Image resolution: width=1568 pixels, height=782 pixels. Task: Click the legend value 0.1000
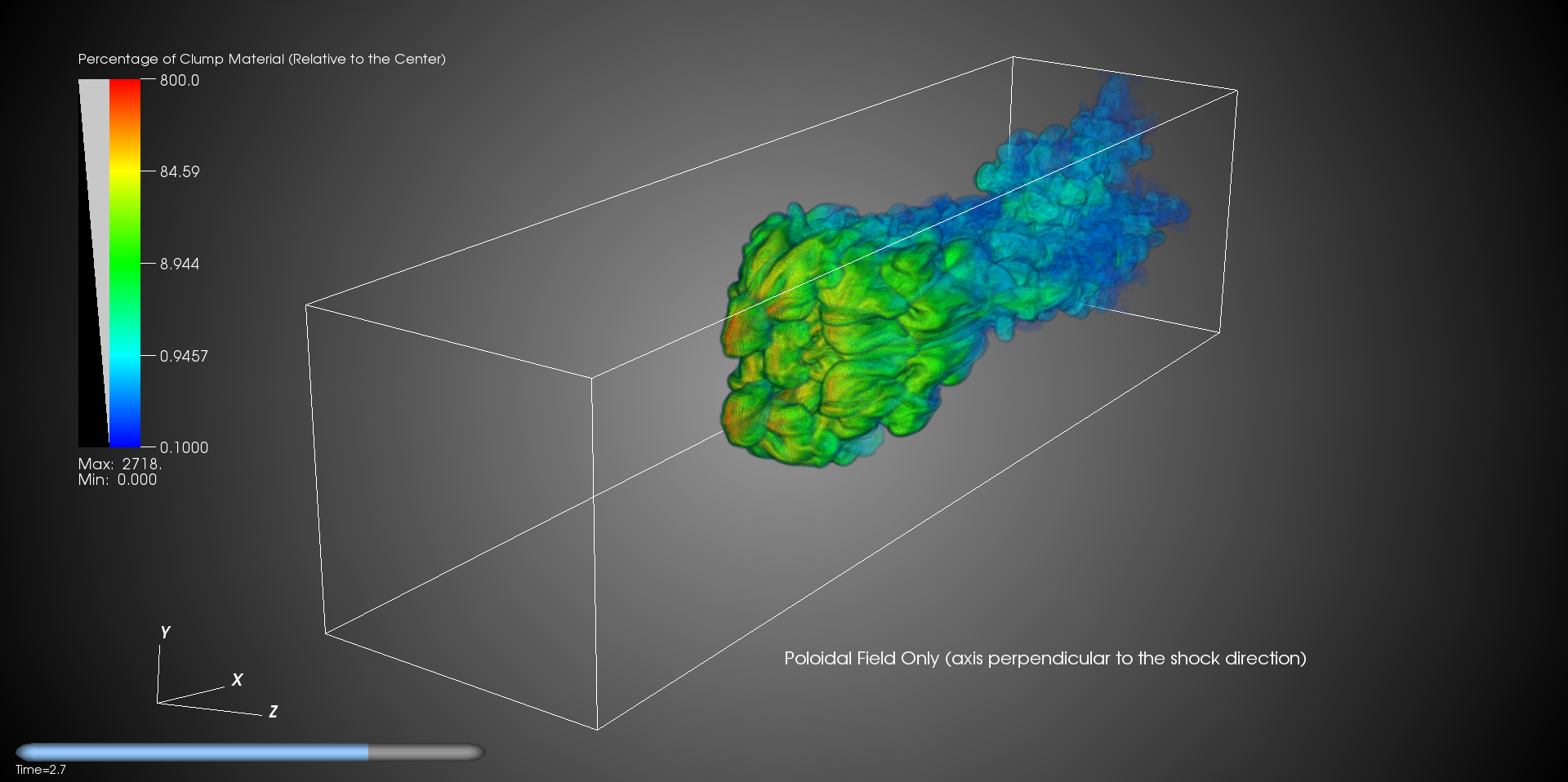tap(184, 447)
